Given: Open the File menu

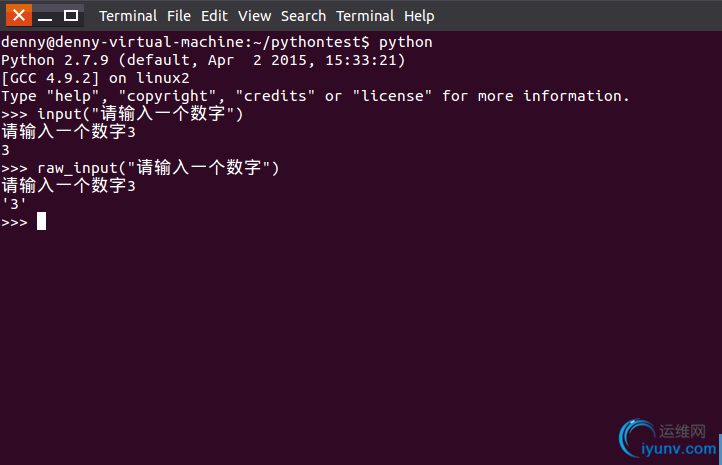Looking at the screenshot, I should click(179, 16).
